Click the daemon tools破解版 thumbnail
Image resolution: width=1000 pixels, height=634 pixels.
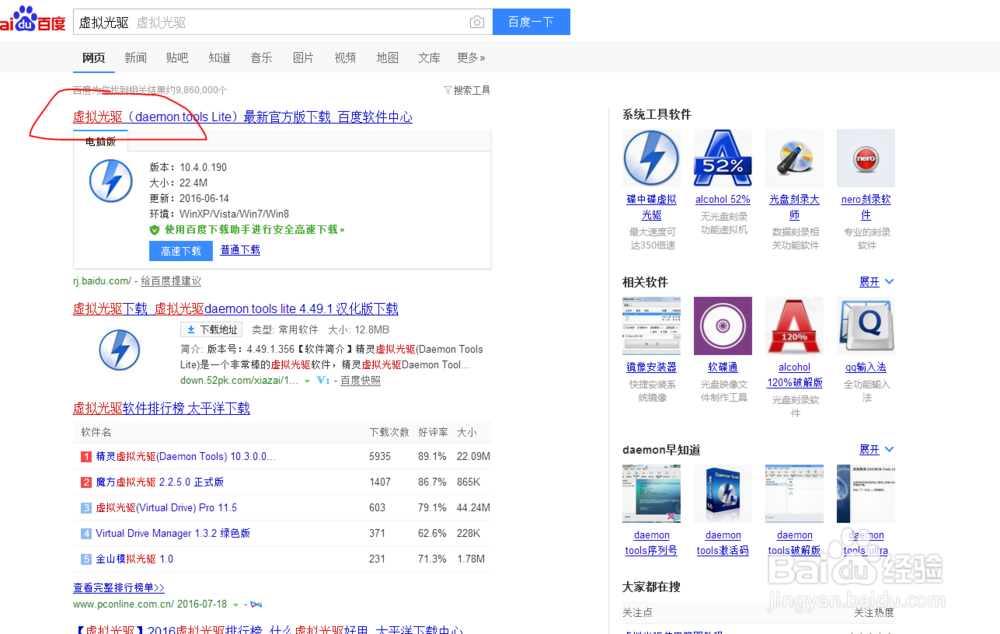pos(794,494)
